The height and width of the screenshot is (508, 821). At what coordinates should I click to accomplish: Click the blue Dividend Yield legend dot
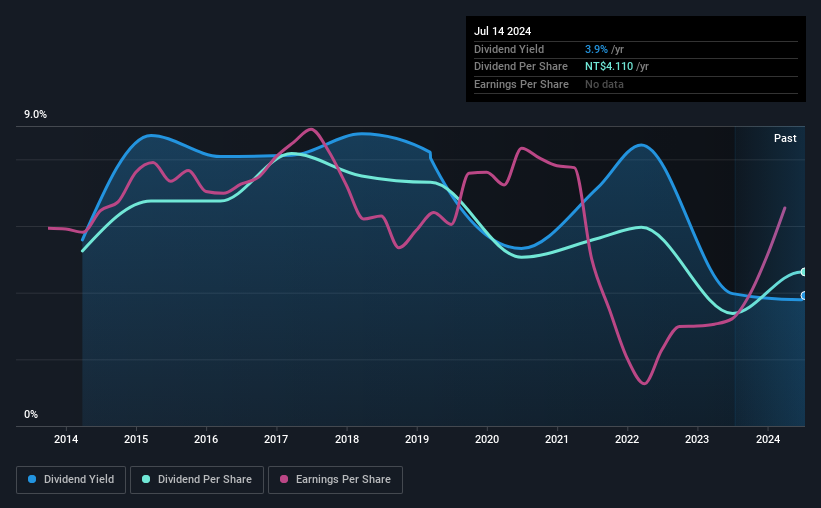click(x=32, y=479)
